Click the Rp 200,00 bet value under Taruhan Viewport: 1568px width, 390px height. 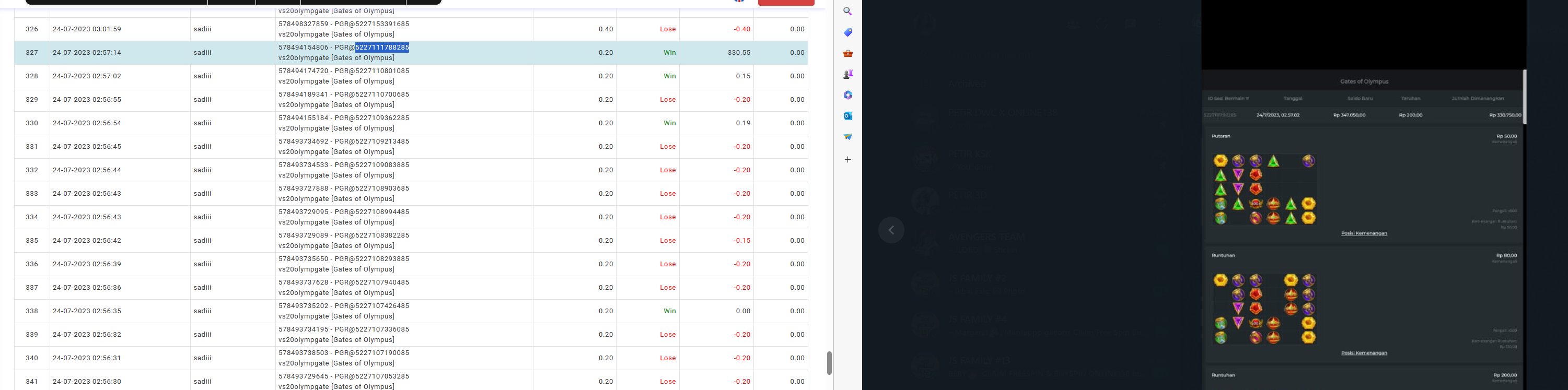[x=1410, y=115]
